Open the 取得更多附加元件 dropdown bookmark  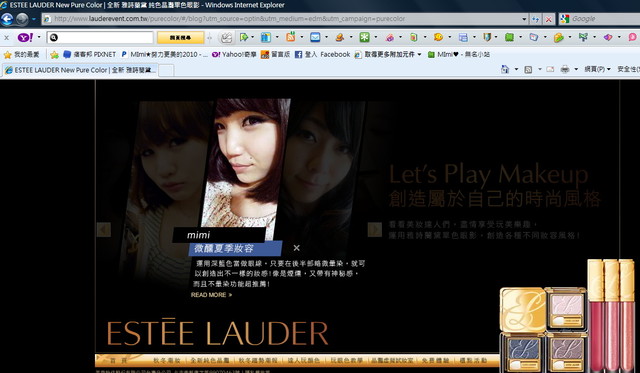[x=387, y=54]
